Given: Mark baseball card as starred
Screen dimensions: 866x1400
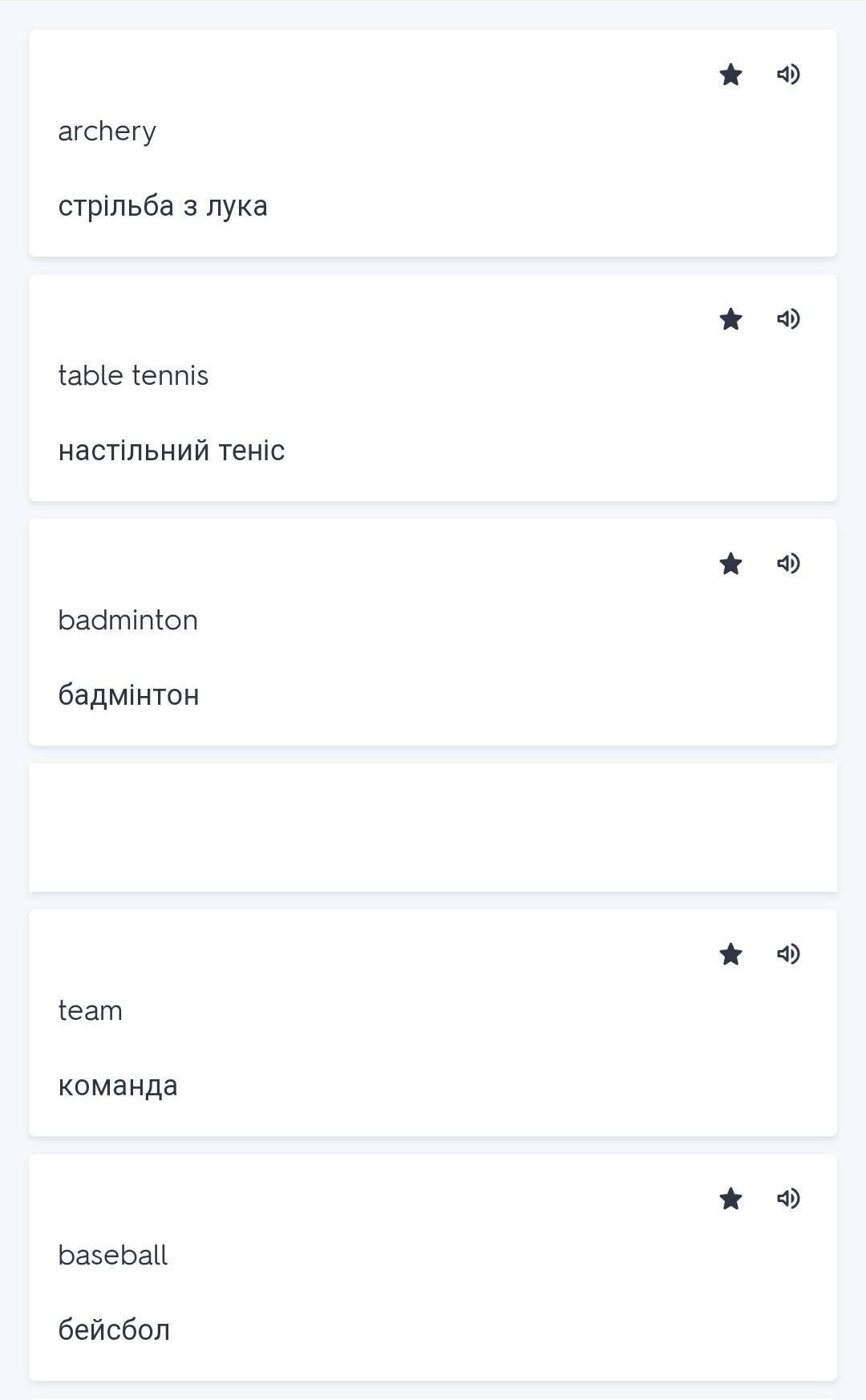Looking at the screenshot, I should pyautogui.click(x=730, y=1199).
